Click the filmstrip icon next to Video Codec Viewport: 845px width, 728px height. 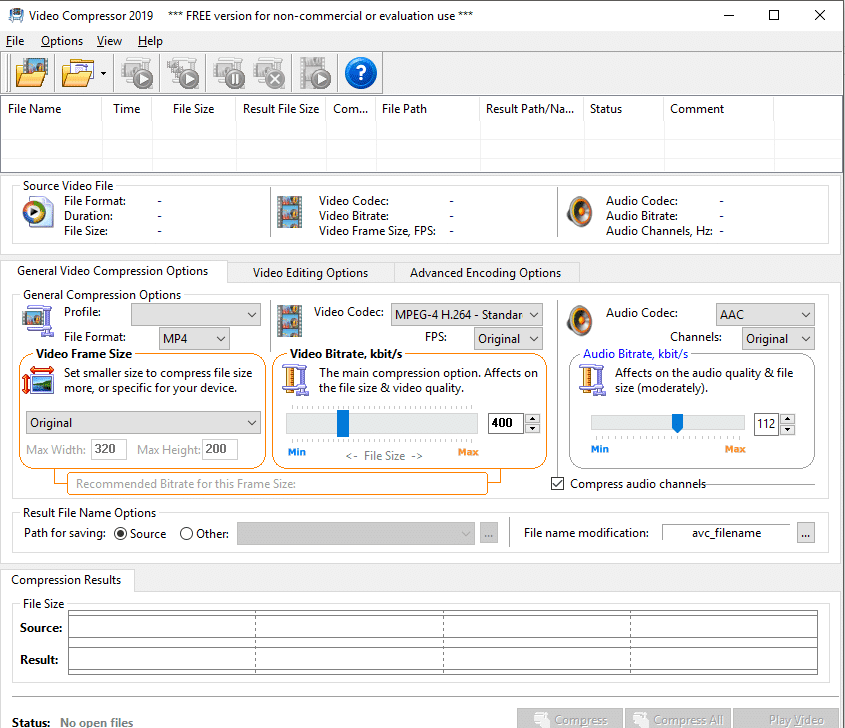[289, 318]
